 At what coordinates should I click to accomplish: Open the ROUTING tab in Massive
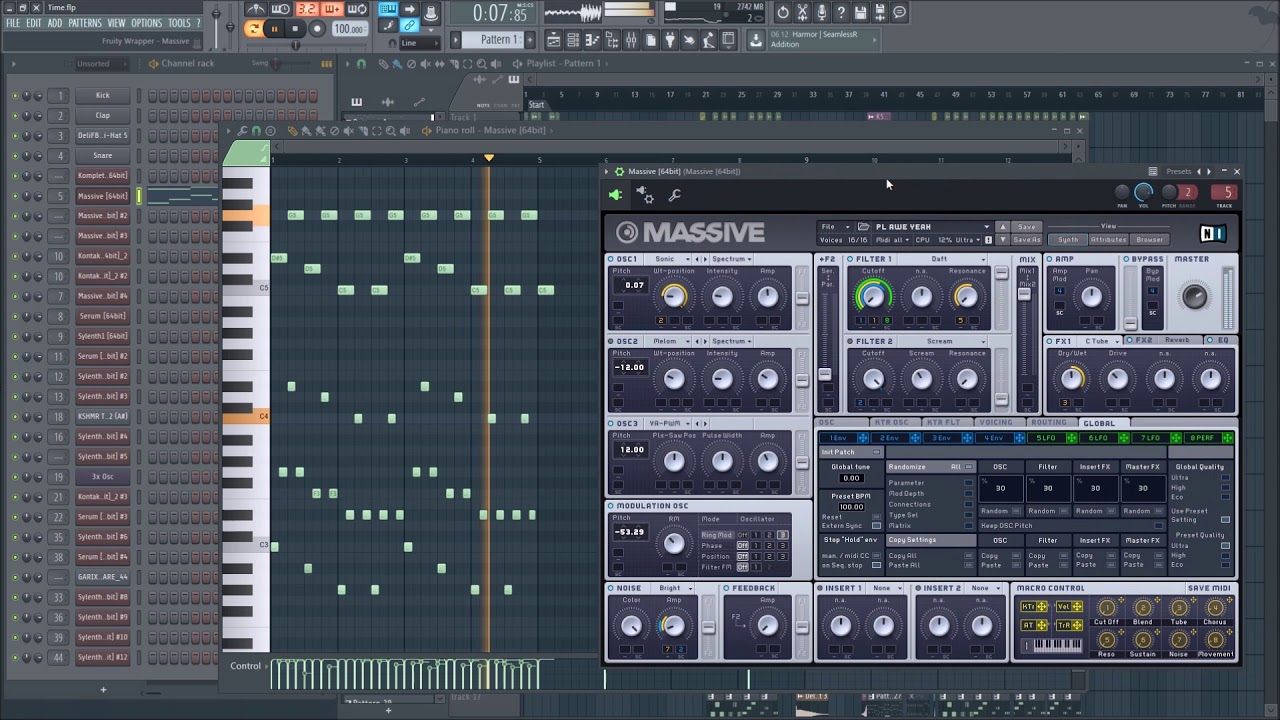pos(1048,423)
